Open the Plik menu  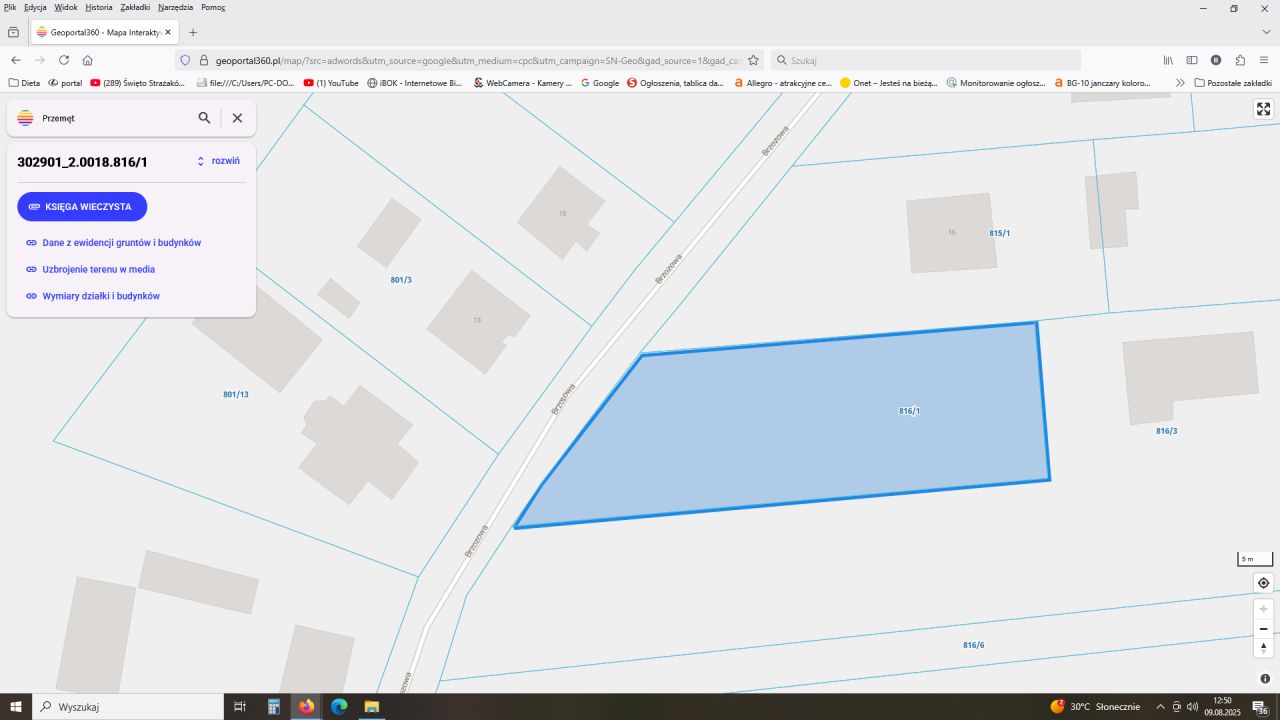pos(10,7)
